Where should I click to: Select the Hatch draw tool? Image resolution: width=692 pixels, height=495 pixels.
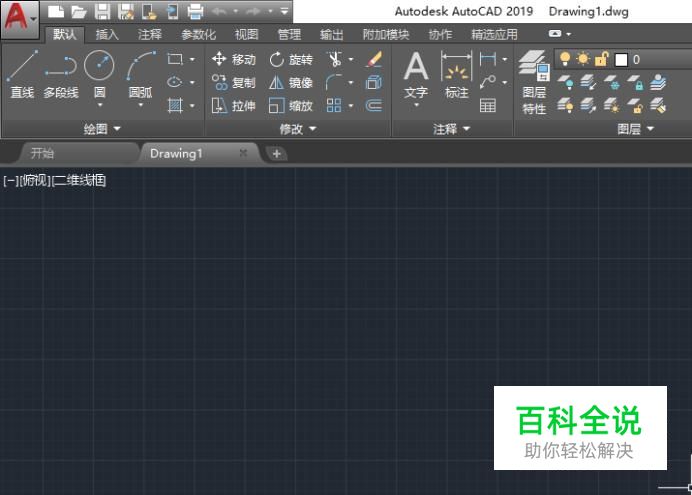pyautogui.click(x=175, y=105)
